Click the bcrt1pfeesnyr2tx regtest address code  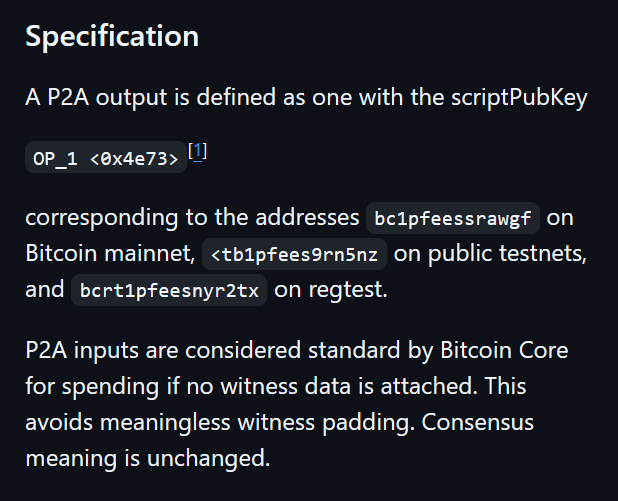(169, 291)
